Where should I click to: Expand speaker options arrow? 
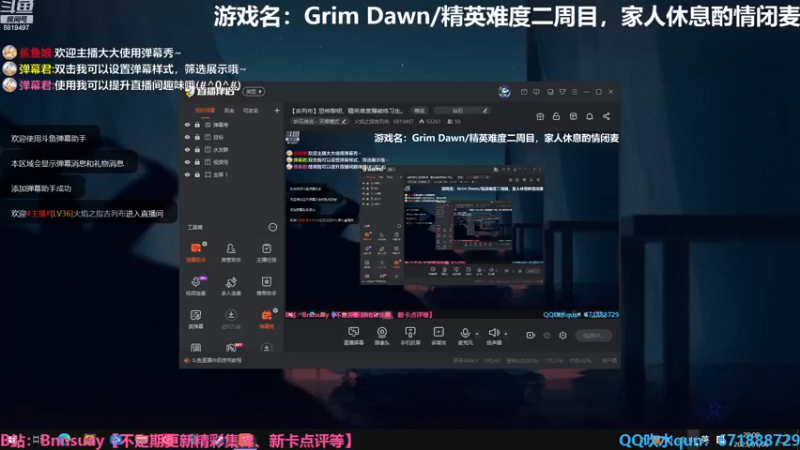(506, 334)
